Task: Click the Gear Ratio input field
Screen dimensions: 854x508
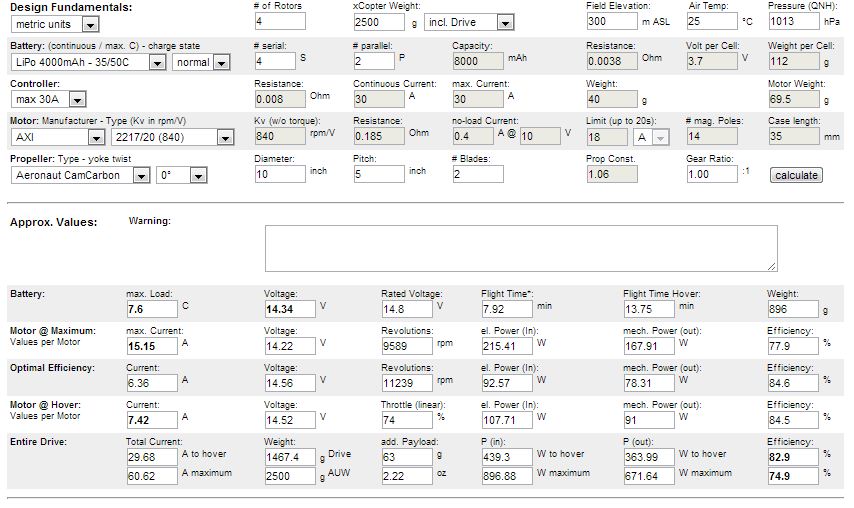Action: pos(712,174)
